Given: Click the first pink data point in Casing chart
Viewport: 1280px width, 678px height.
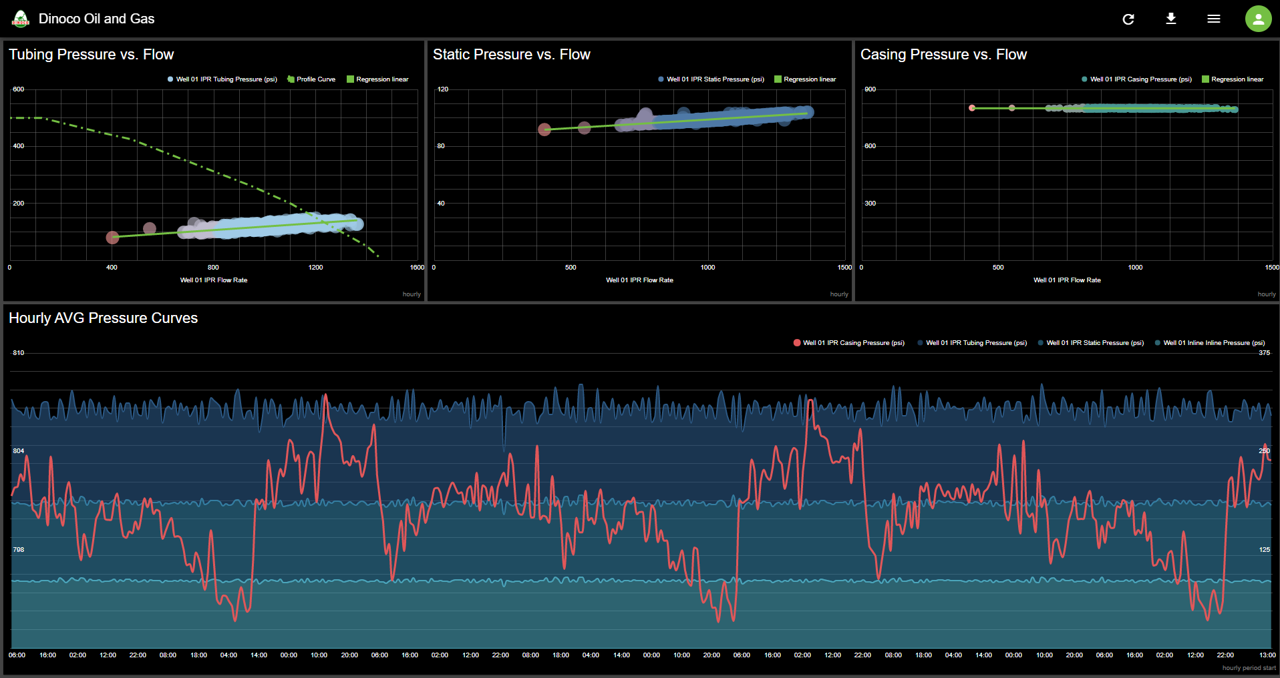Looking at the screenshot, I should coord(972,107).
